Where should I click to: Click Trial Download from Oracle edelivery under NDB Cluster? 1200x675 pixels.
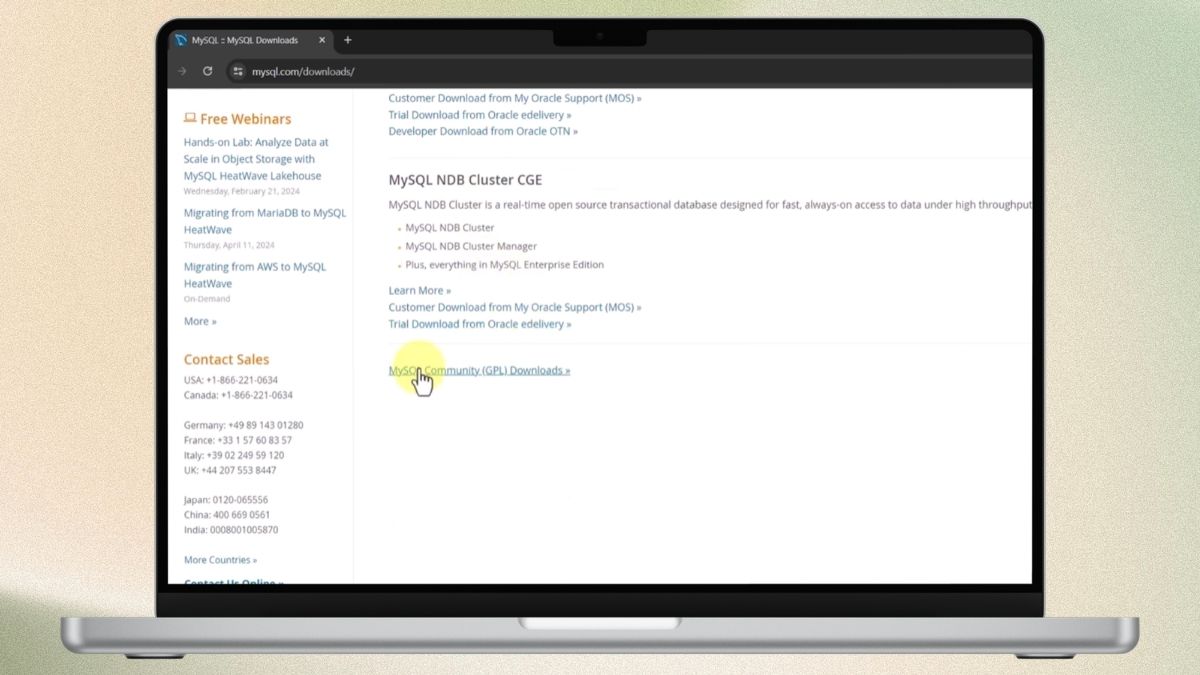[x=480, y=324]
